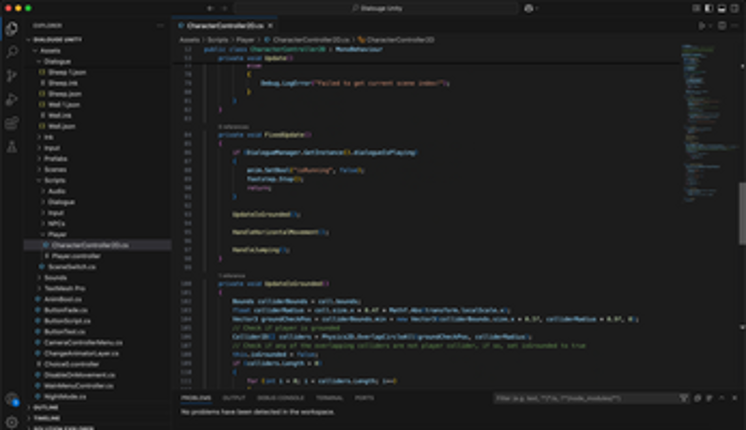Open the Run and Debug view
This screenshot has height=430, width=746.
click(12, 99)
